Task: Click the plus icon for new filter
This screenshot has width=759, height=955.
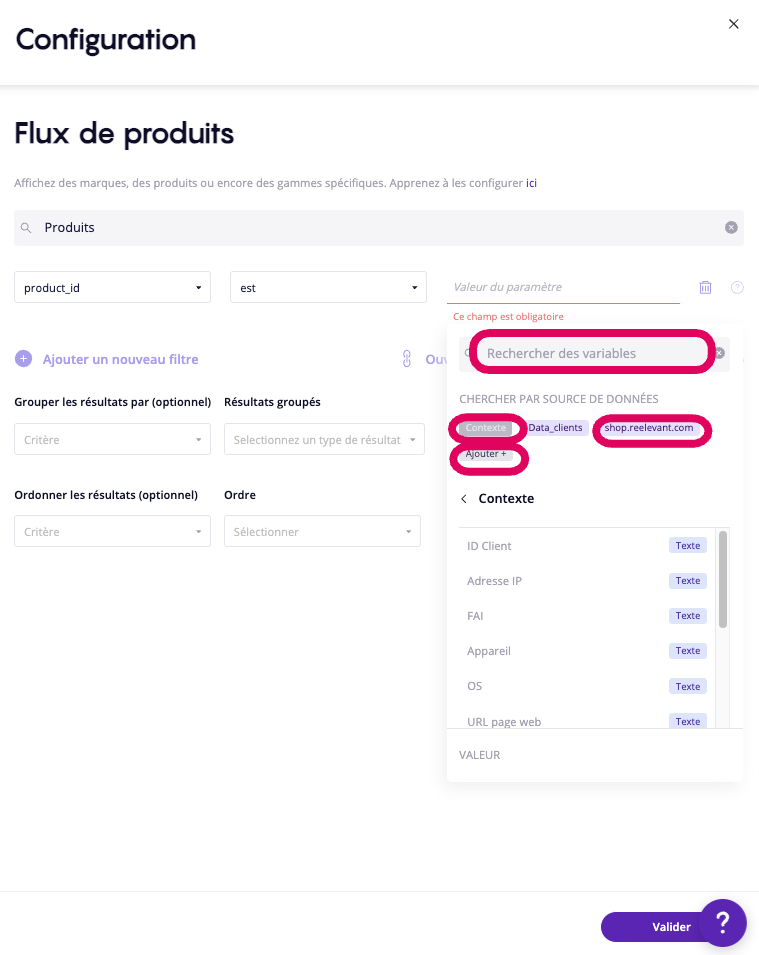Action: pyautogui.click(x=23, y=359)
